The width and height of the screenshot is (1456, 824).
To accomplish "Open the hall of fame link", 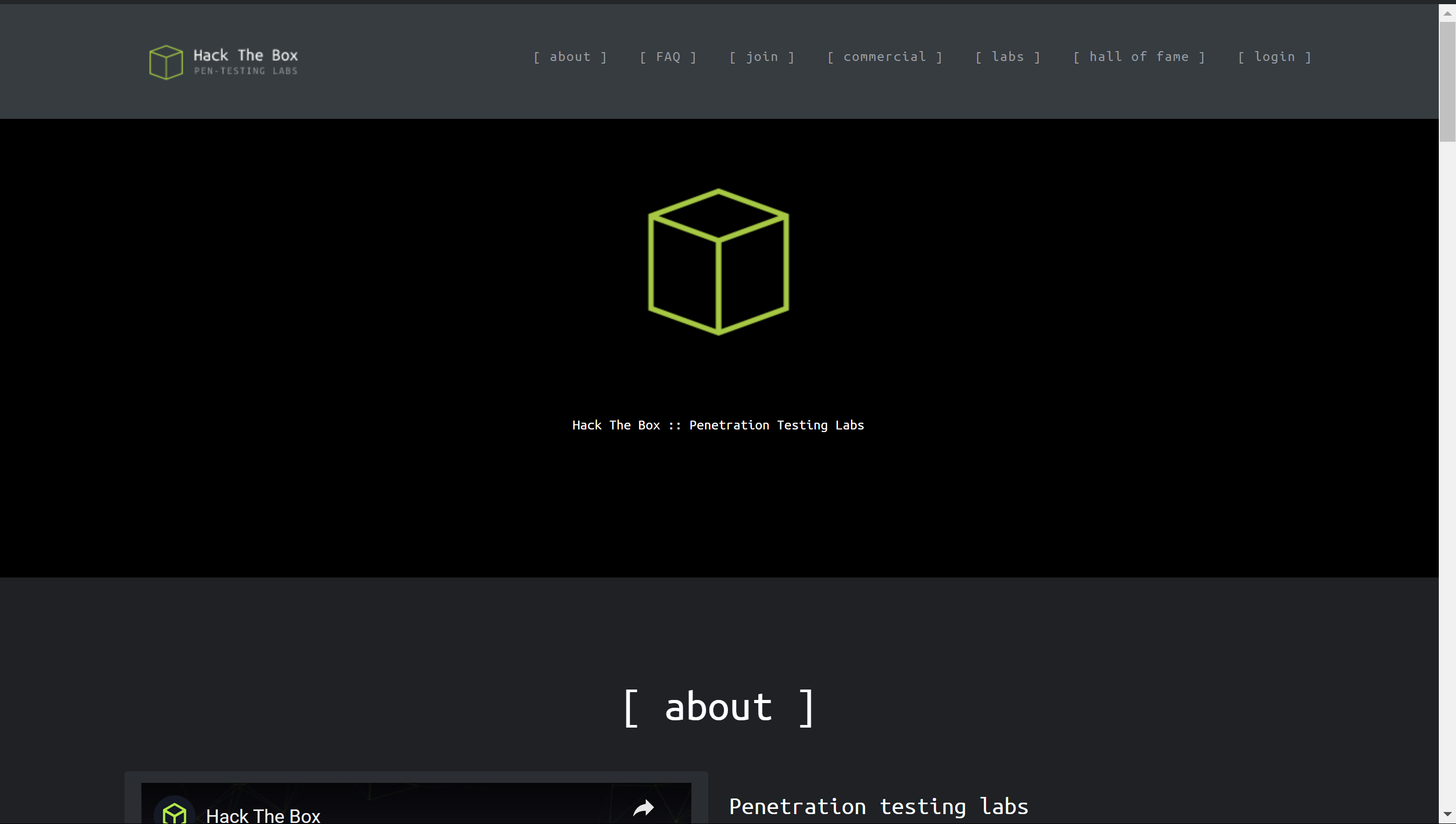I will 1139,57.
